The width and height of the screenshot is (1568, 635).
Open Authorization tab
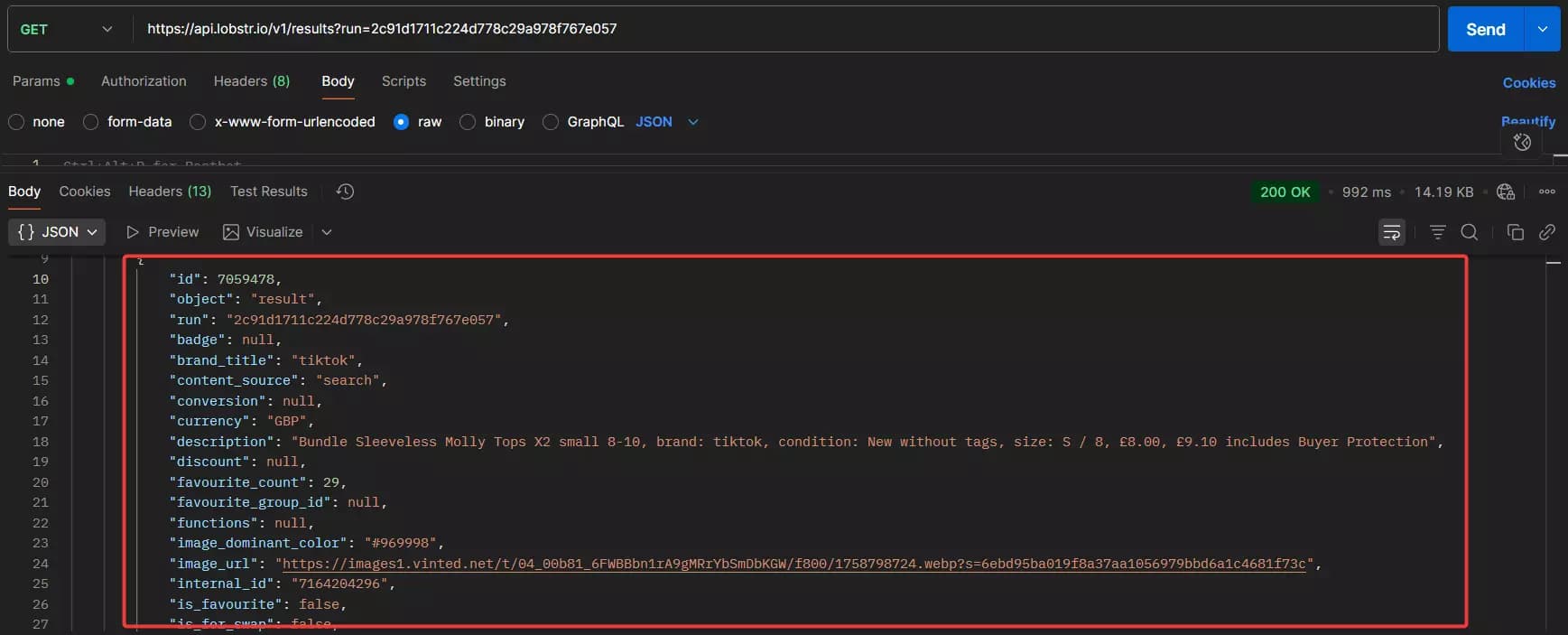click(x=144, y=81)
